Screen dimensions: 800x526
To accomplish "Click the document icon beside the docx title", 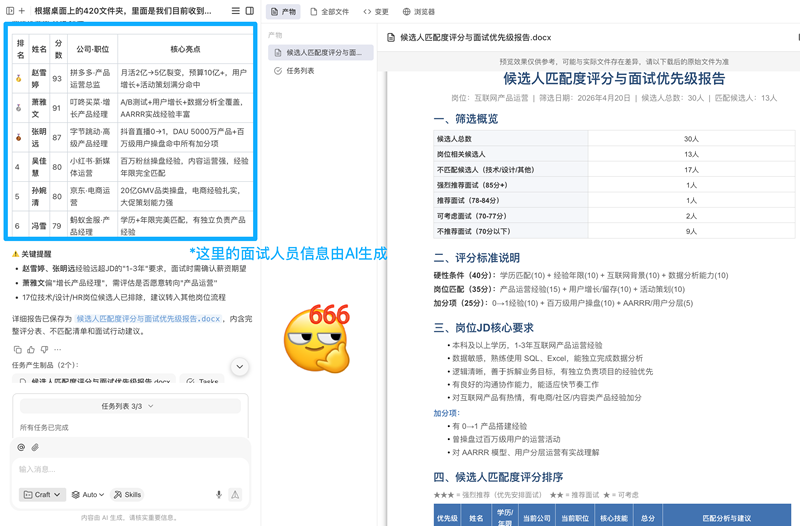I will (391, 38).
